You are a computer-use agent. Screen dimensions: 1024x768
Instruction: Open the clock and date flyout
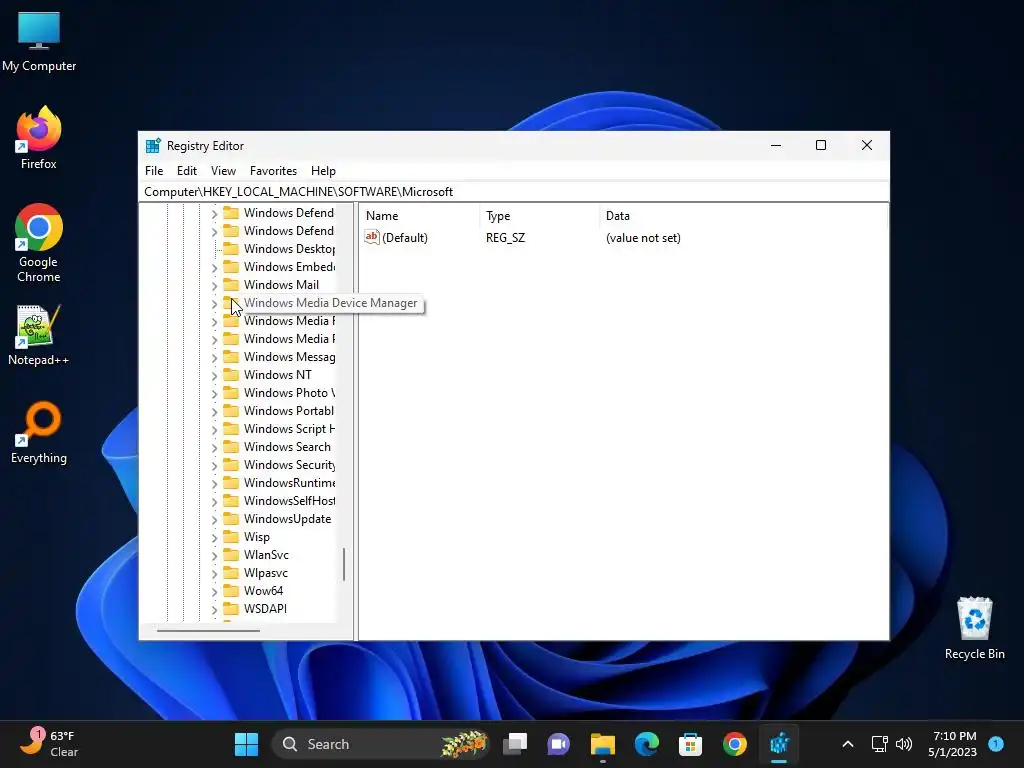coord(953,744)
